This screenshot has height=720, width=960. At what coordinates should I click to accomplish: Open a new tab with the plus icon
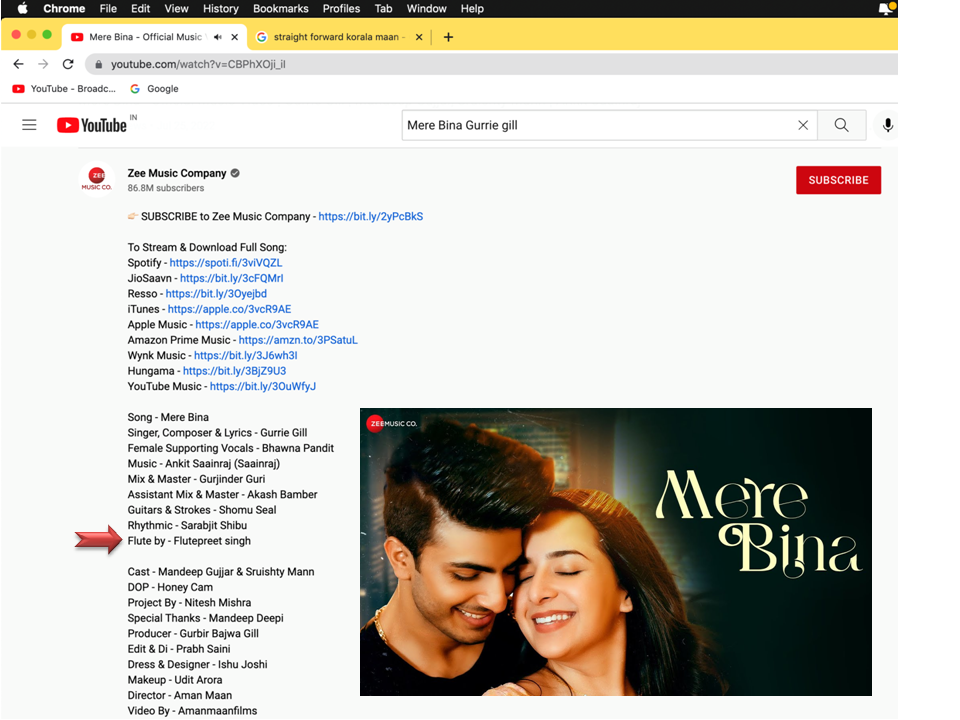(448, 37)
